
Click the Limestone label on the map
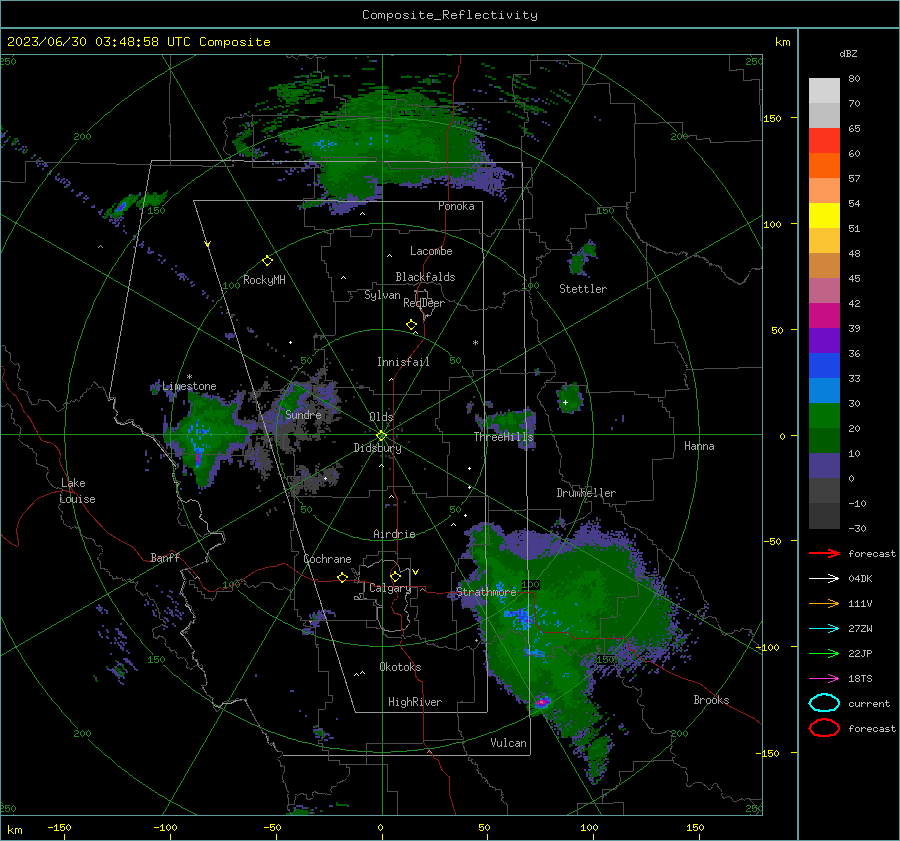(189, 386)
